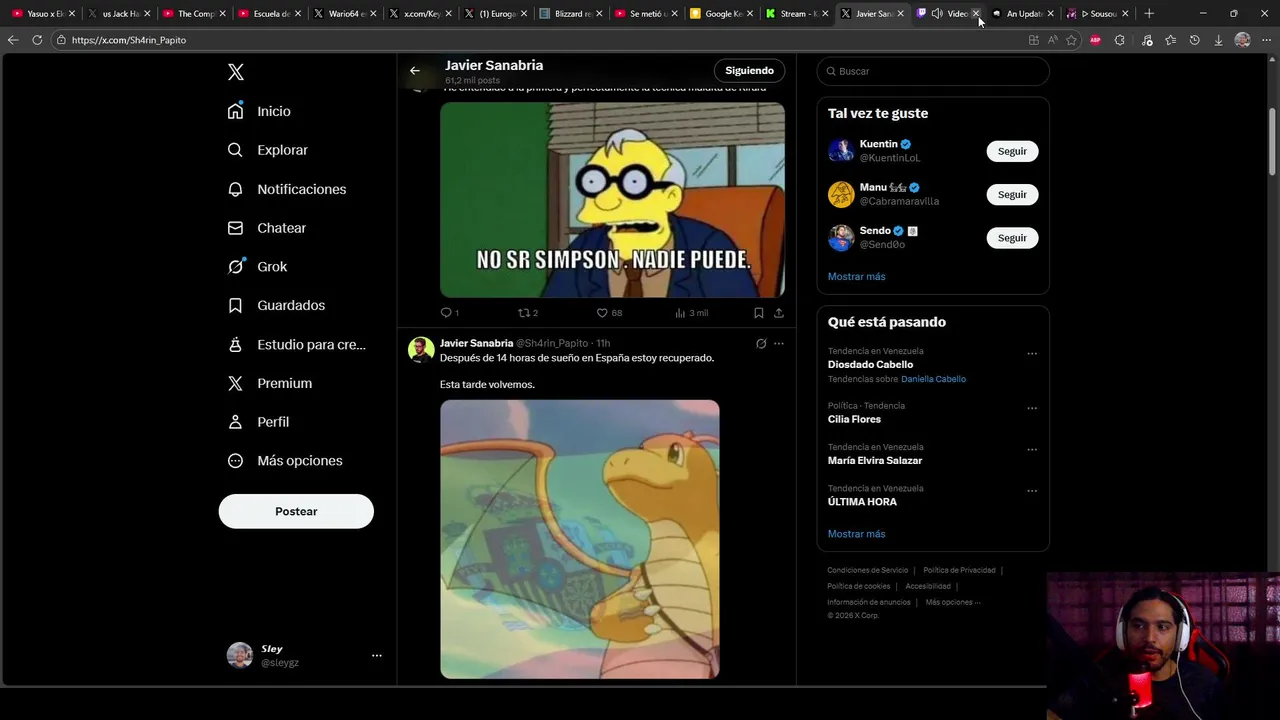Open Sendo's profile avatar
The image size is (1280, 720).
pyautogui.click(x=841, y=238)
